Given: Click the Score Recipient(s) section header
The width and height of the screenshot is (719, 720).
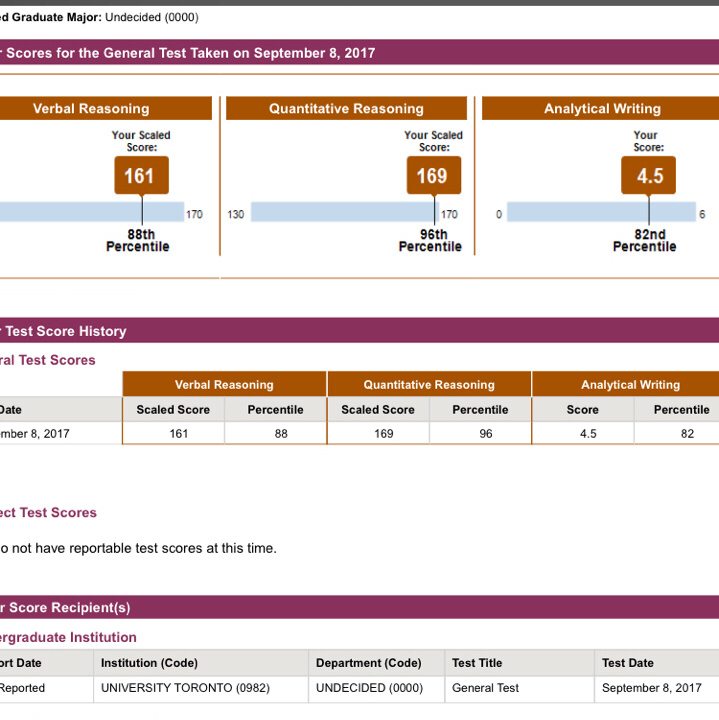Looking at the screenshot, I should pyautogui.click(x=360, y=607).
